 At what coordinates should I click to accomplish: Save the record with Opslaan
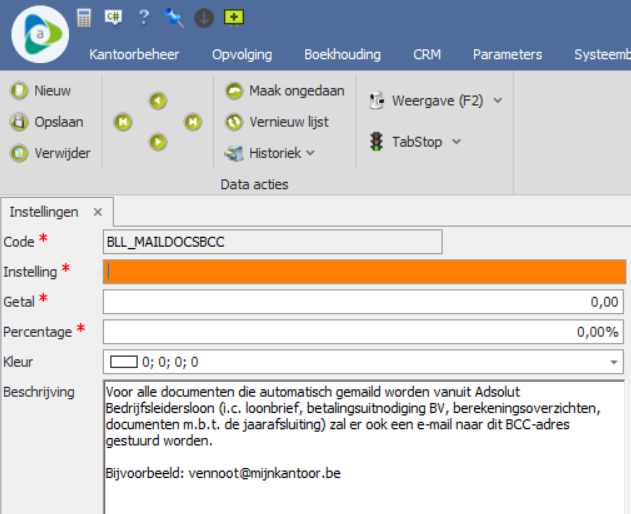click(47, 122)
